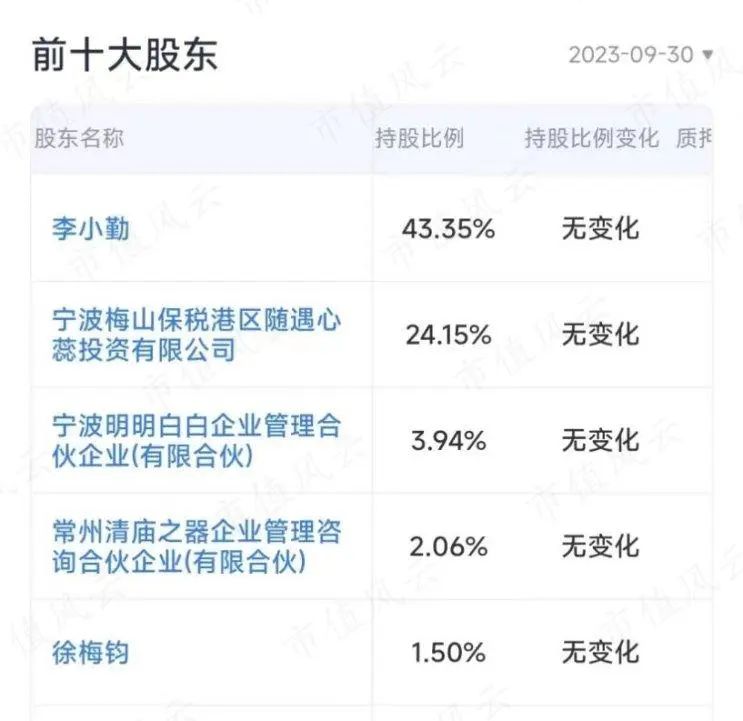
Task: Click the 3.94% holding value
Action: (448, 441)
